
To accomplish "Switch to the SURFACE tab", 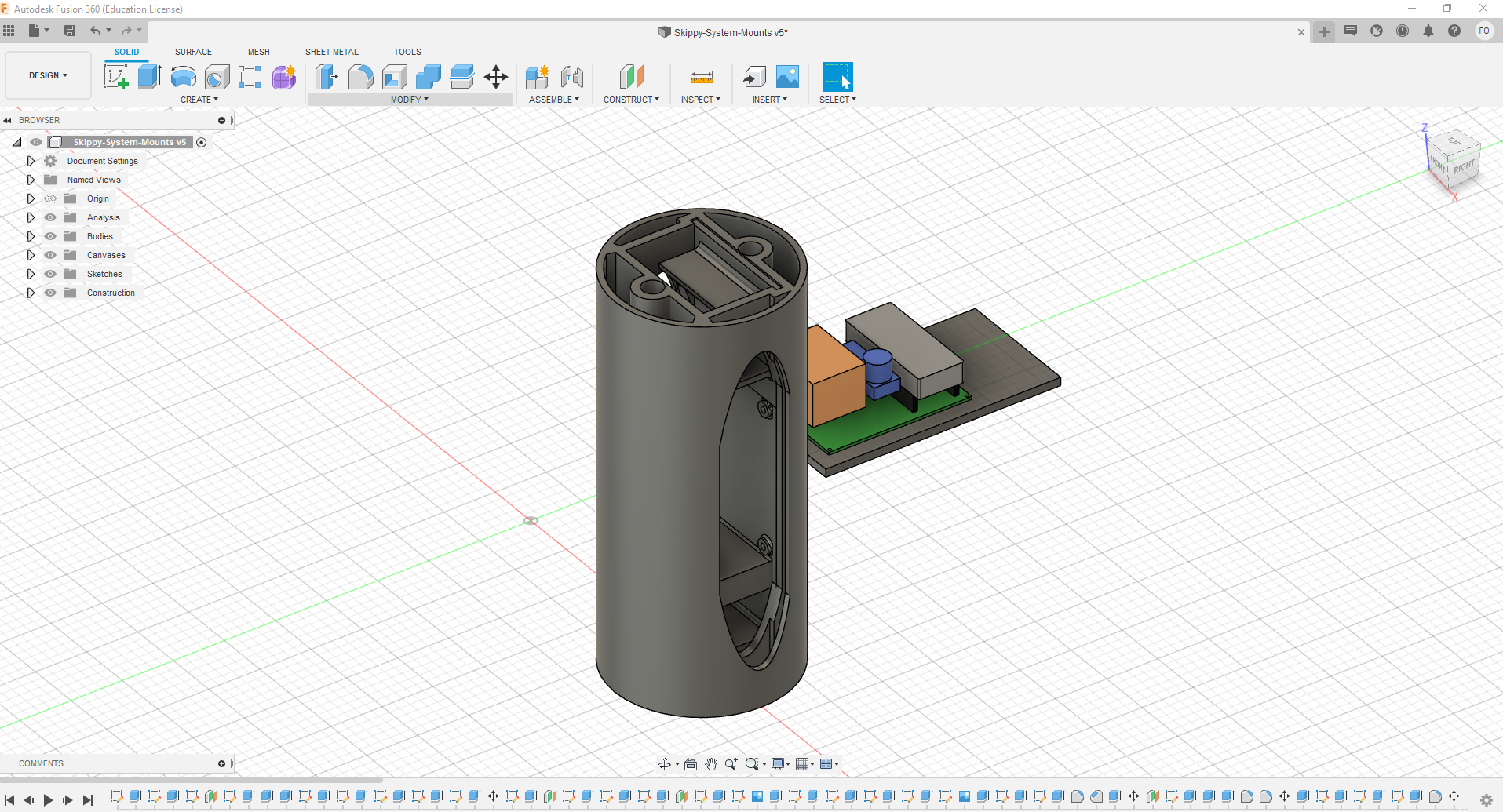I will coord(193,52).
